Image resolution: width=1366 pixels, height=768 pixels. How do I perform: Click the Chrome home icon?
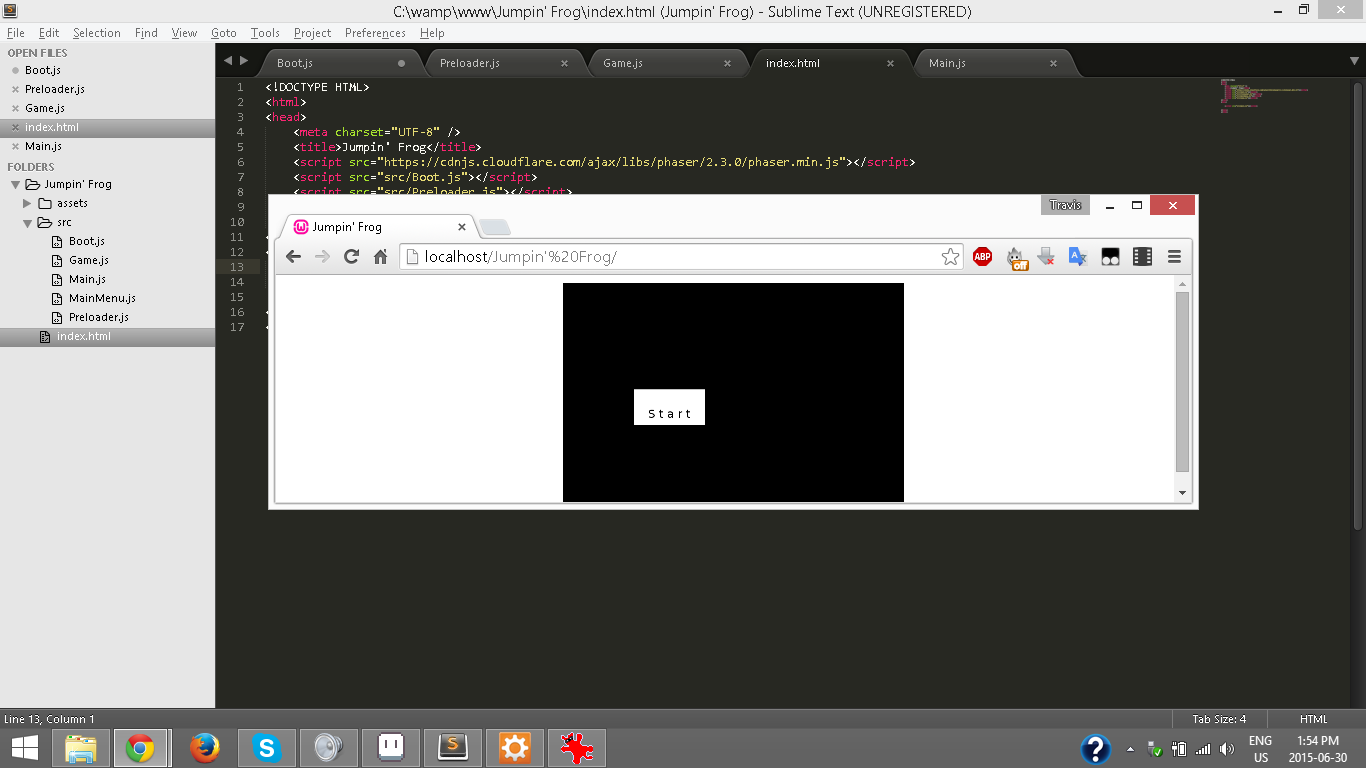(x=380, y=257)
